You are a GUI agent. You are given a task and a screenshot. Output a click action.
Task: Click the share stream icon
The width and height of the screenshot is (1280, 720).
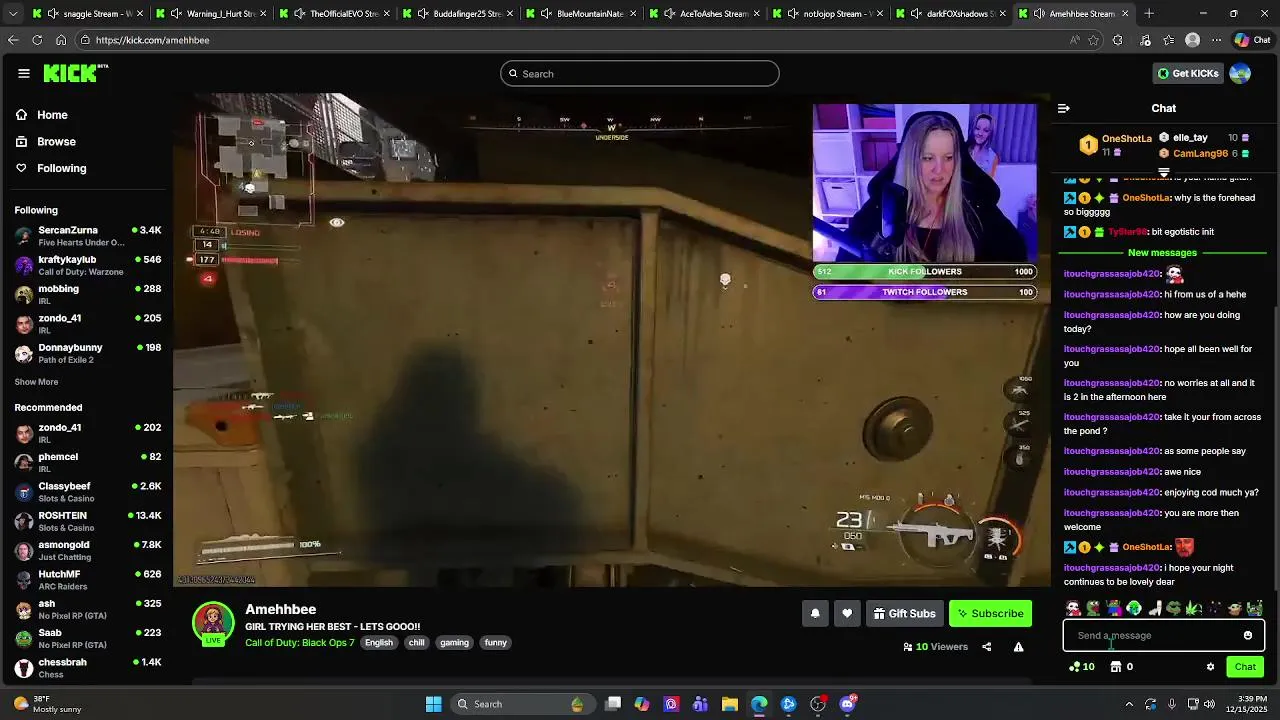click(986, 647)
